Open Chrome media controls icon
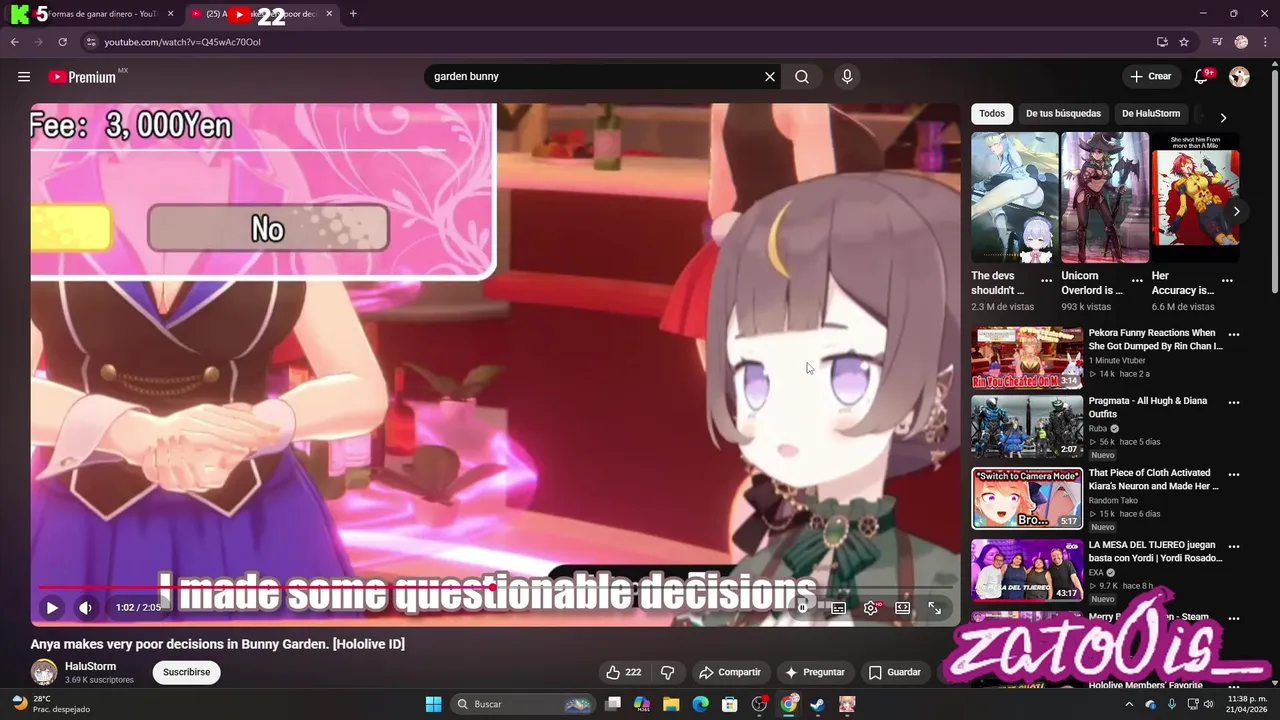This screenshot has width=1280, height=720. [x=1217, y=42]
